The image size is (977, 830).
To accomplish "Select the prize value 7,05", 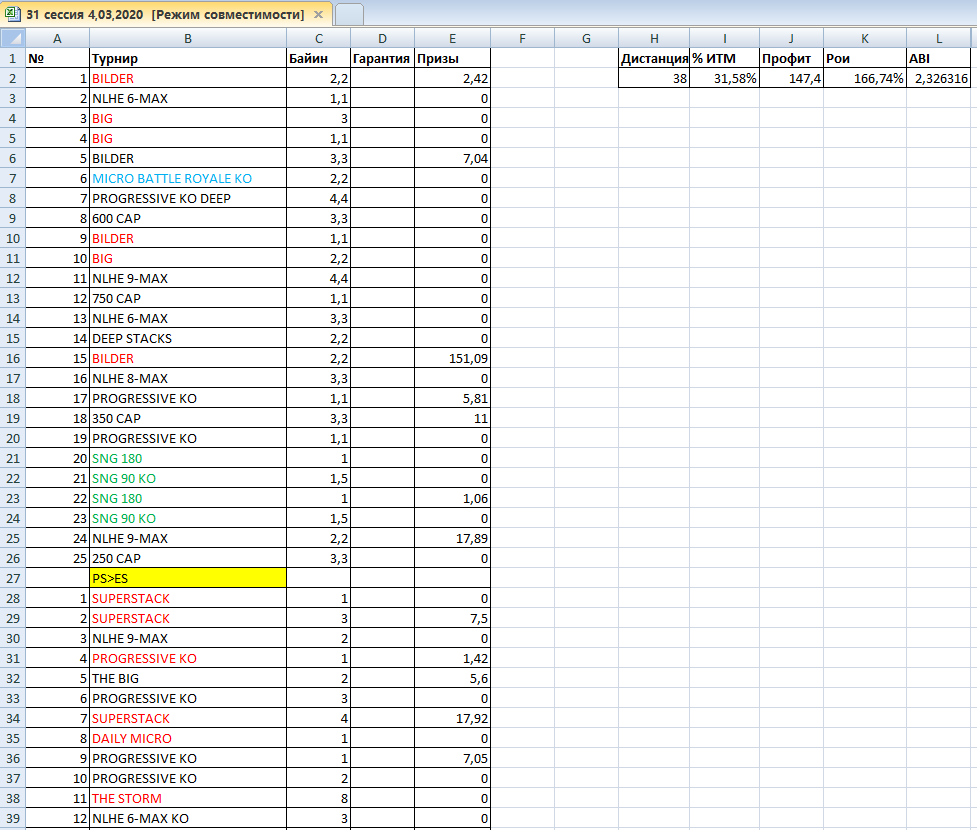I will click(x=452, y=758).
